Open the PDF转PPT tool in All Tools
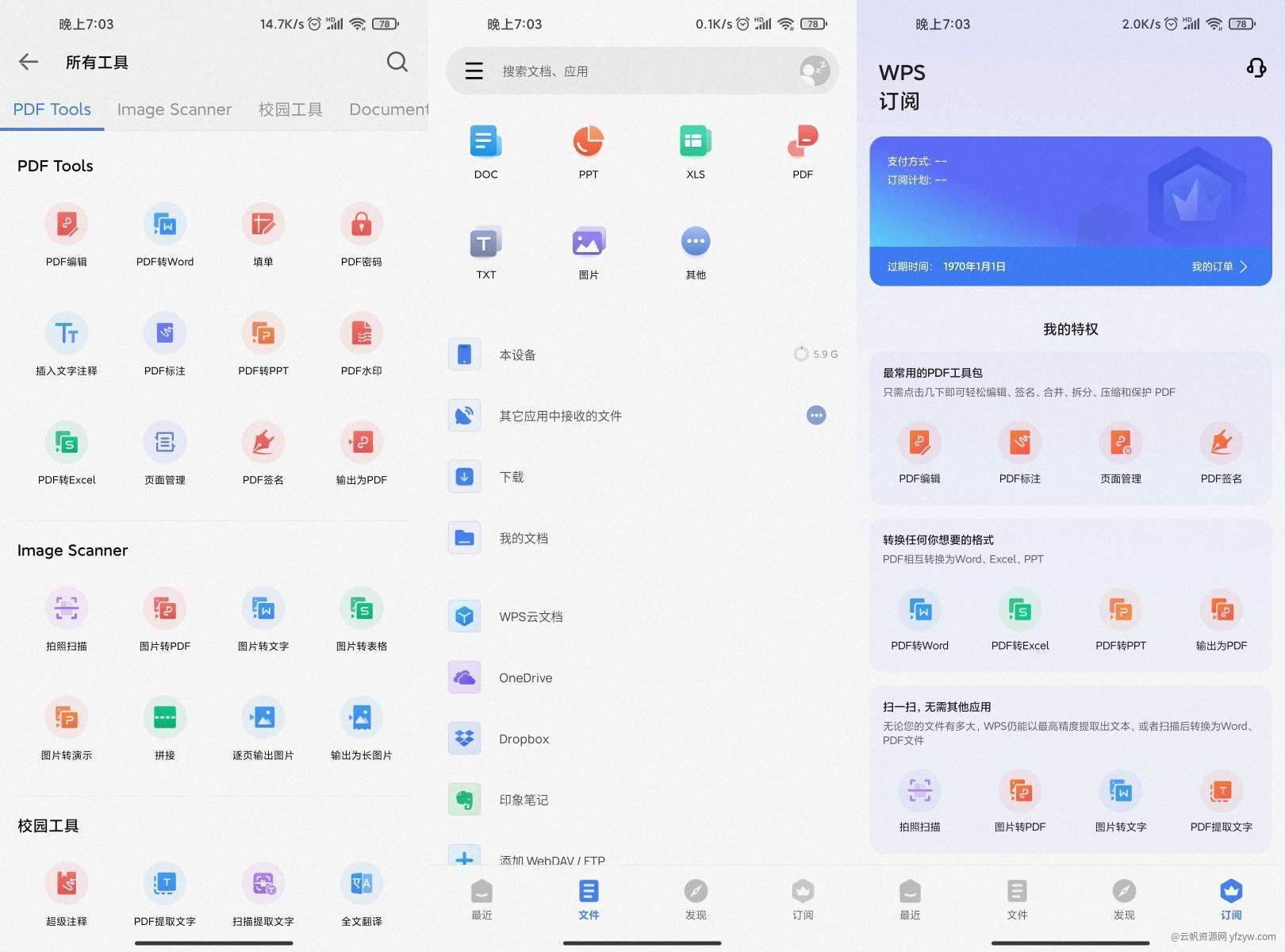This screenshot has height=952, width=1285. tap(263, 344)
